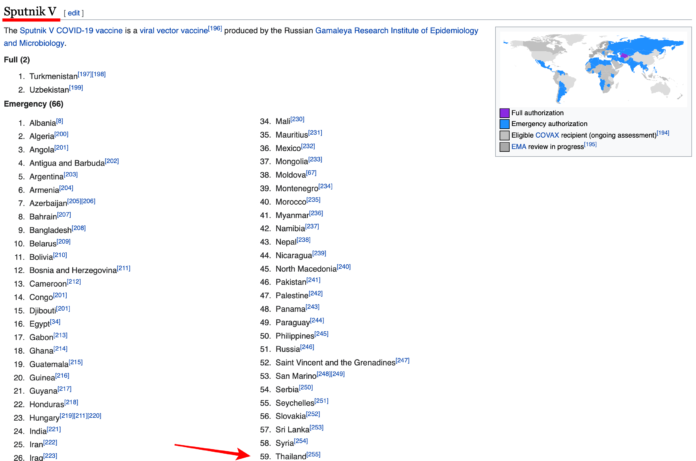Click citation 196 after viral vector vaccine
Screen dimensions: 696x461
[215, 28]
